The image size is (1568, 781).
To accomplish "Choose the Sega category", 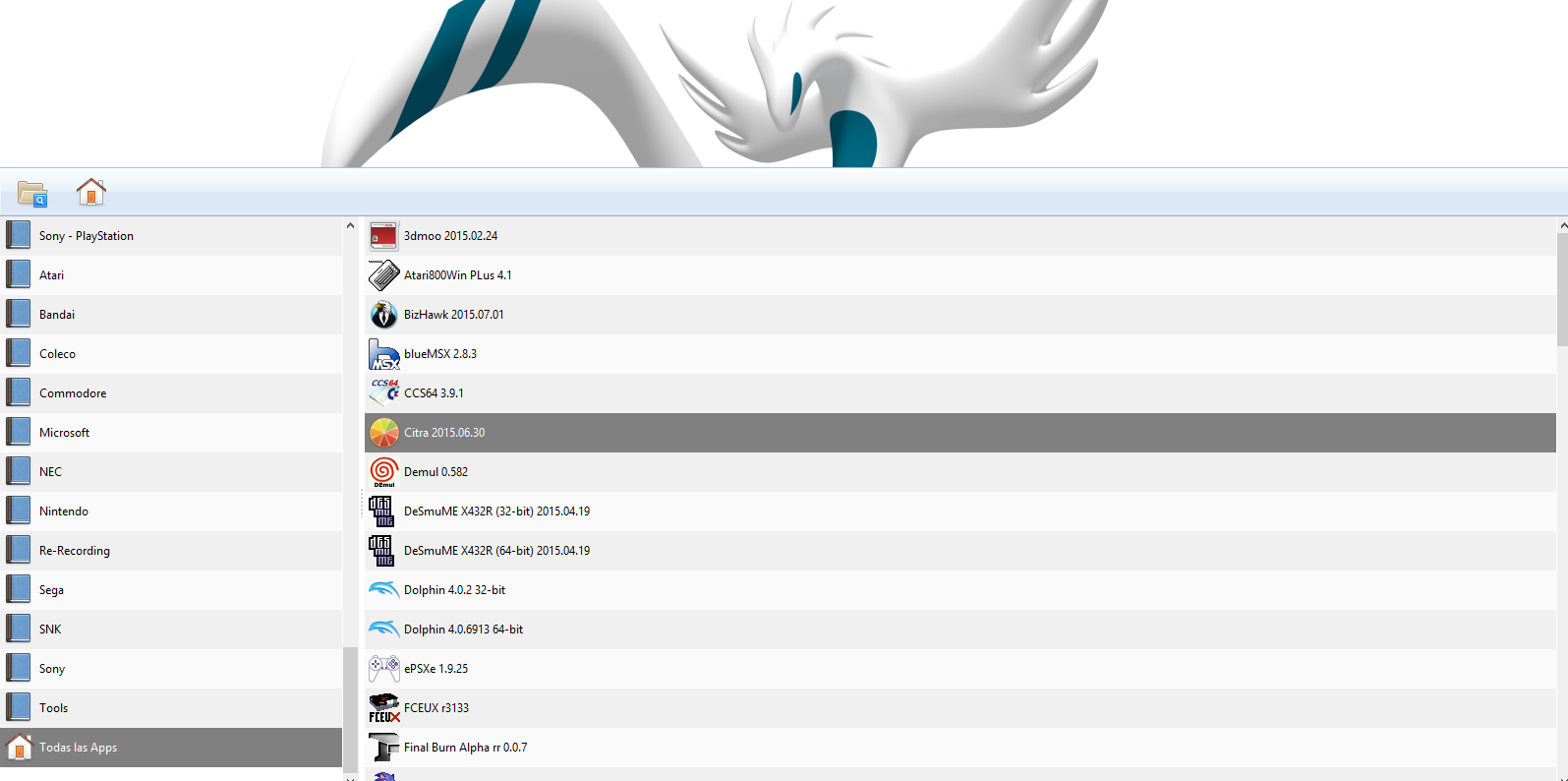I will point(171,590).
